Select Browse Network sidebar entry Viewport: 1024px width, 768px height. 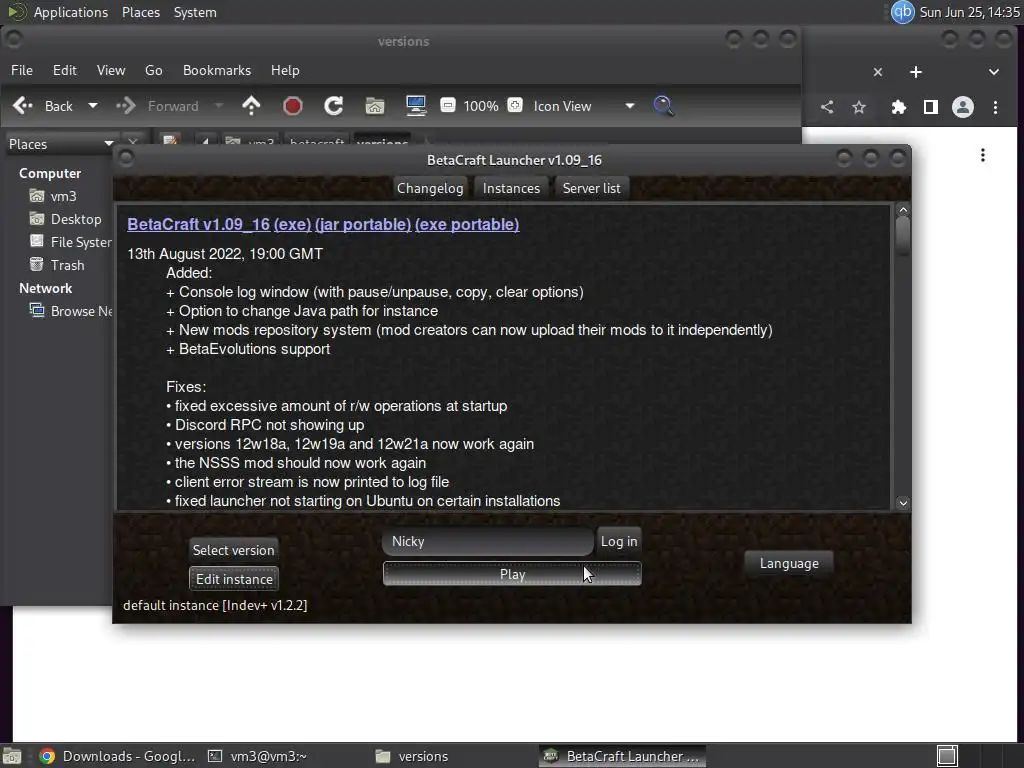pos(70,311)
